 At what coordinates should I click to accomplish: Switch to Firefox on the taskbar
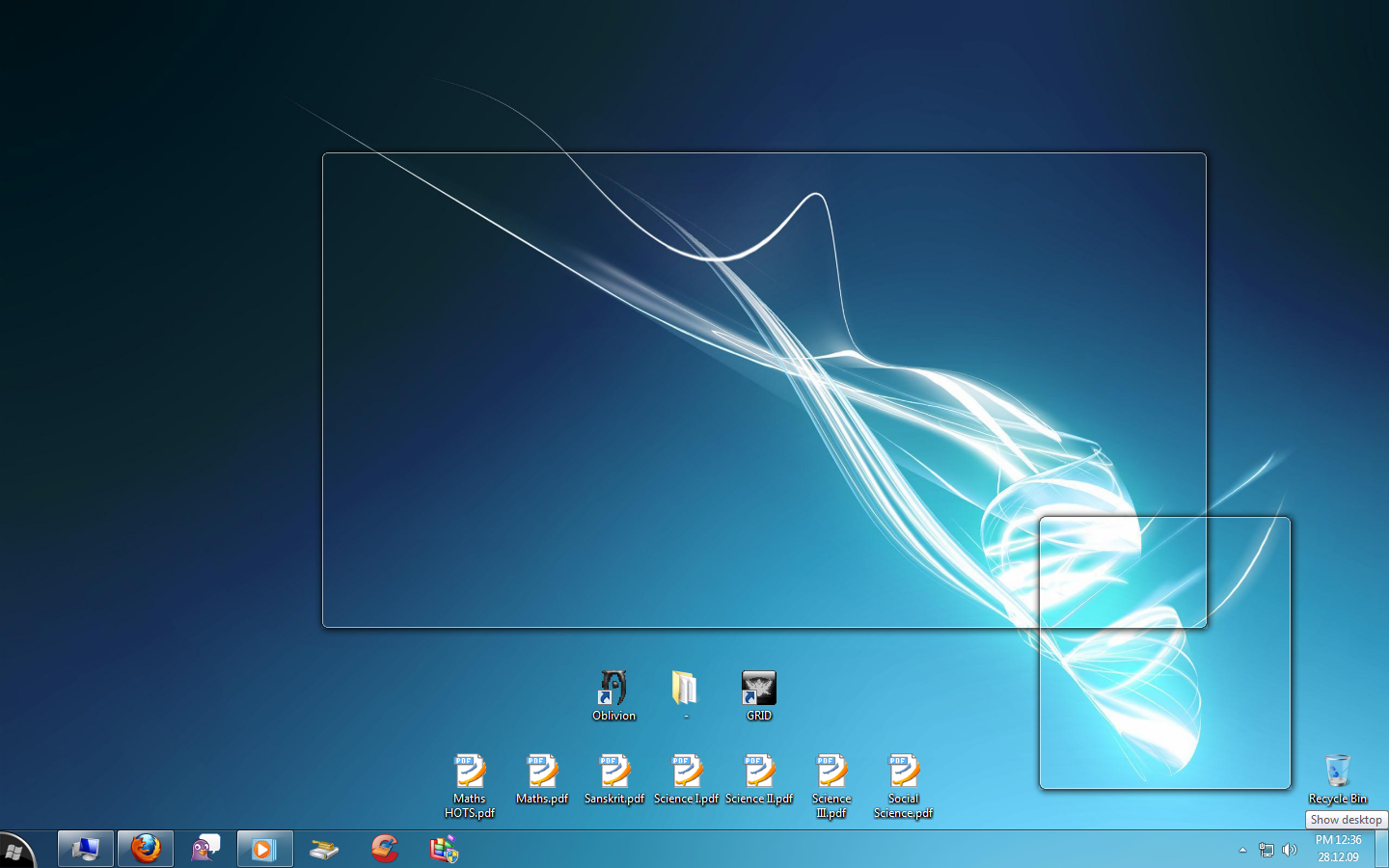[146, 849]
